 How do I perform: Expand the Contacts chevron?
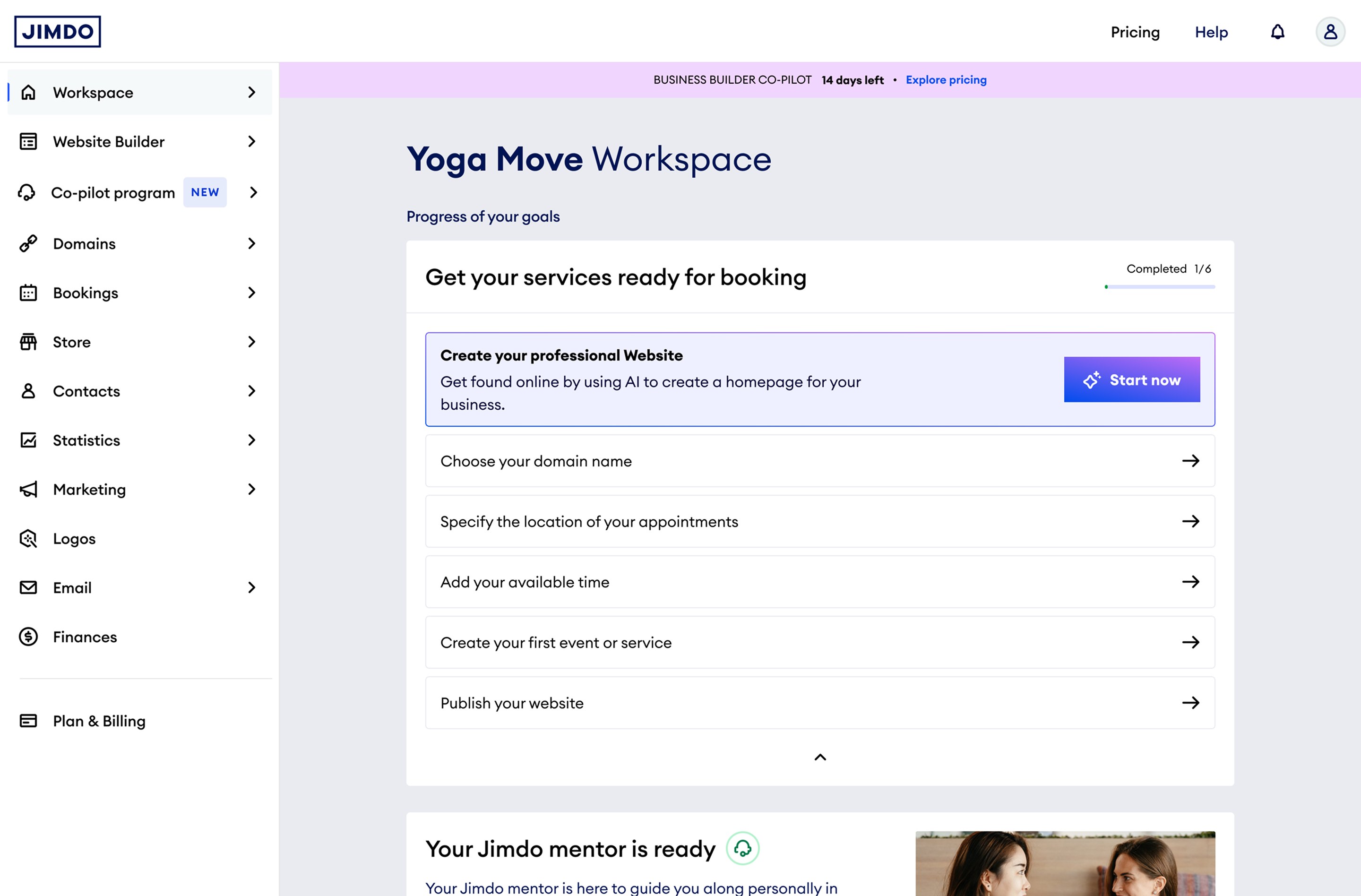coord(251,390)
